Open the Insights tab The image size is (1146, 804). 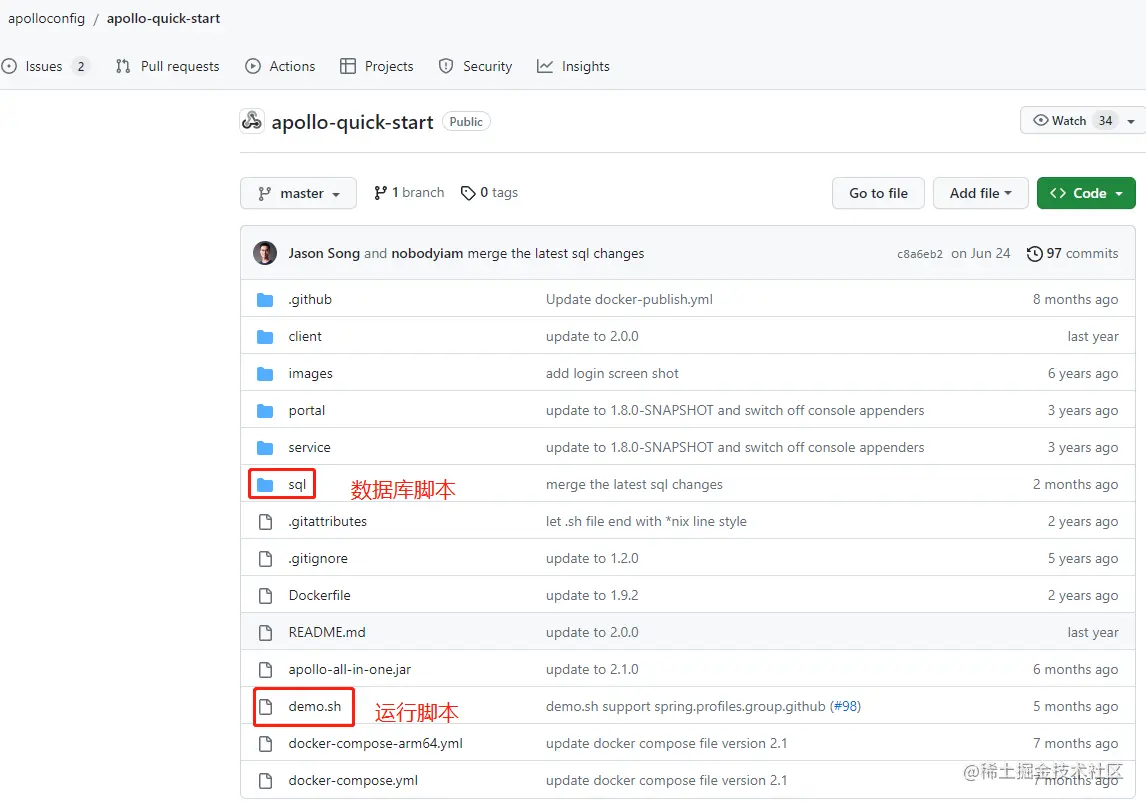(x=573, y=67)
